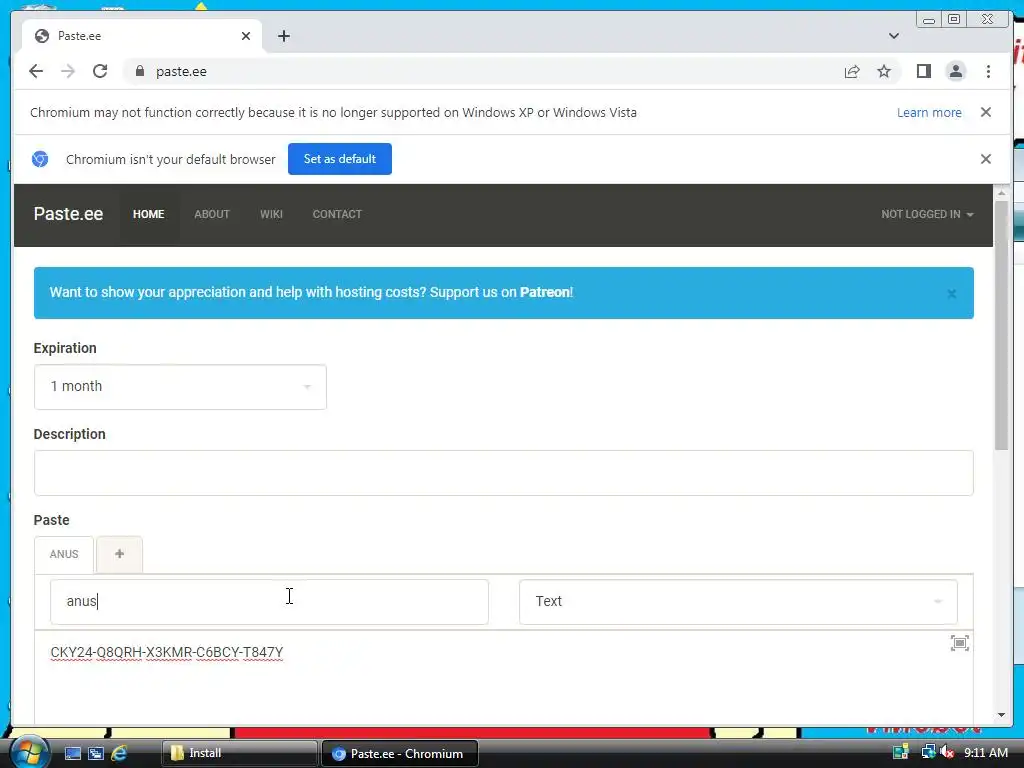The image size is (1024, 768).
Task: Switch to Install taskbar window
Action: pos(239,753)
